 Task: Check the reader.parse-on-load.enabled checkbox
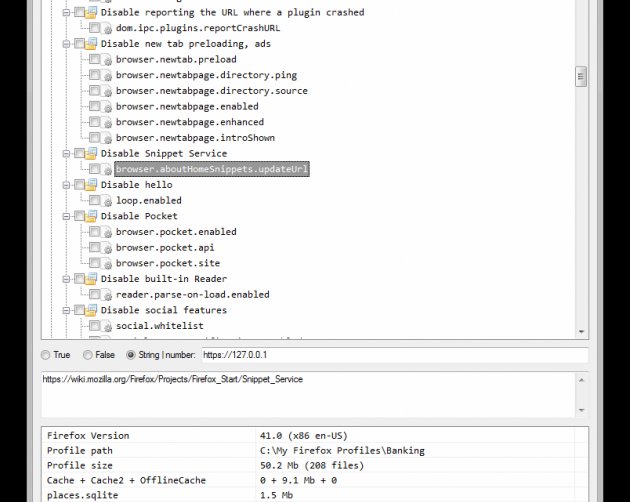tap(95, 294)
